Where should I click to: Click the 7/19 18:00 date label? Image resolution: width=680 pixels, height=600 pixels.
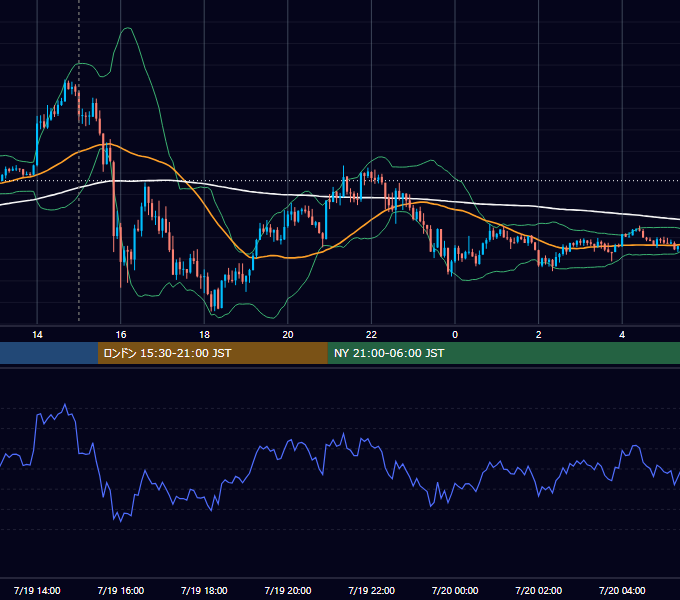point(204,590)
